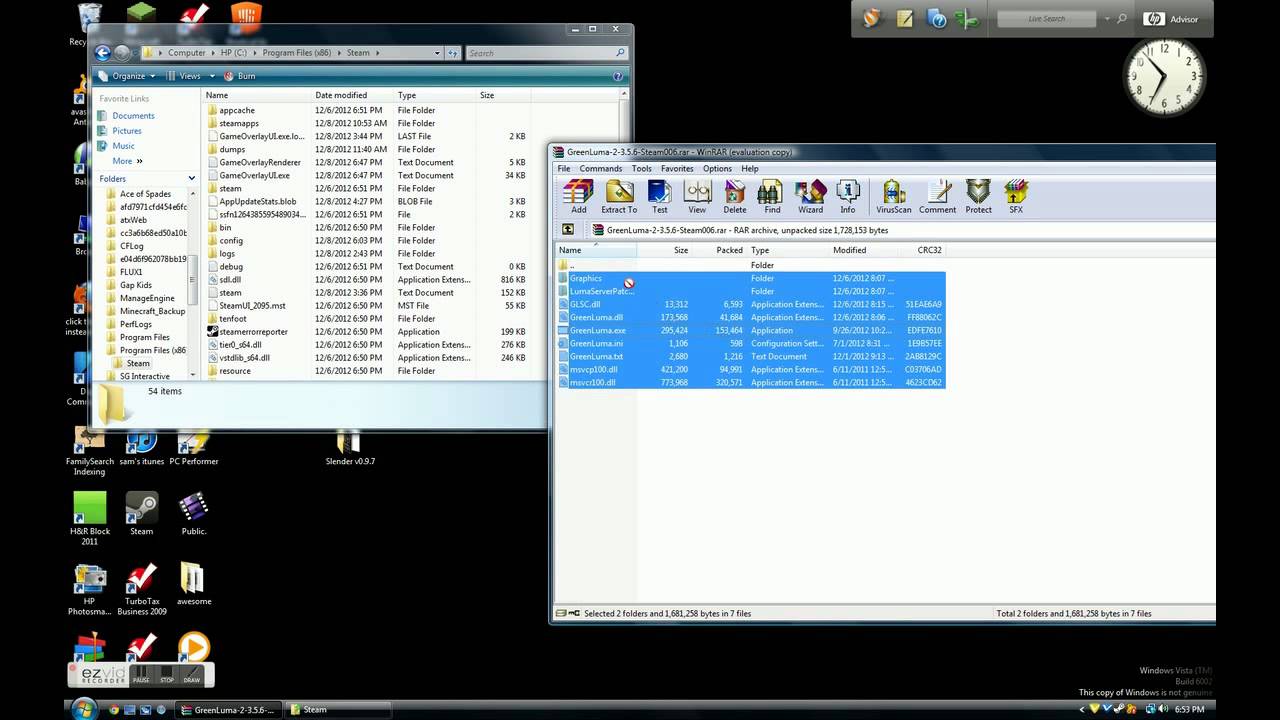This screenshot has height=720, width=1280.
Task: Click the Protect archive icon
Action: 978,196
